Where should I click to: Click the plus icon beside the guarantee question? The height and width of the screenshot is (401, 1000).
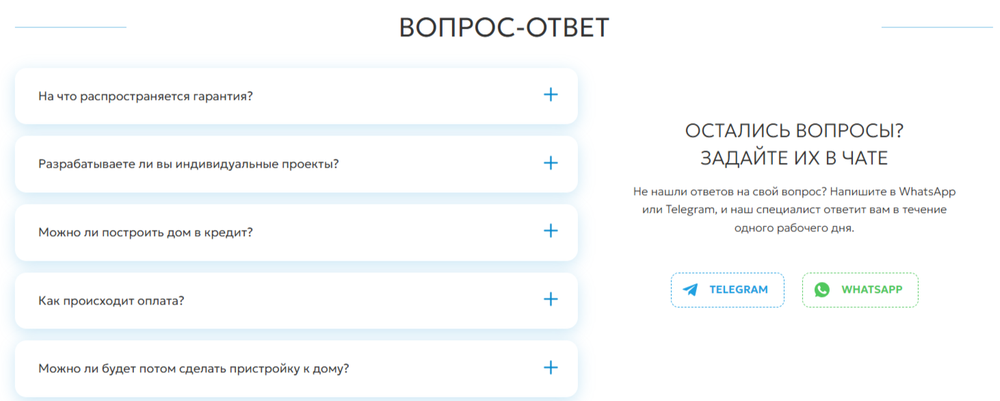pyautogui.click(x=550, y=95)
